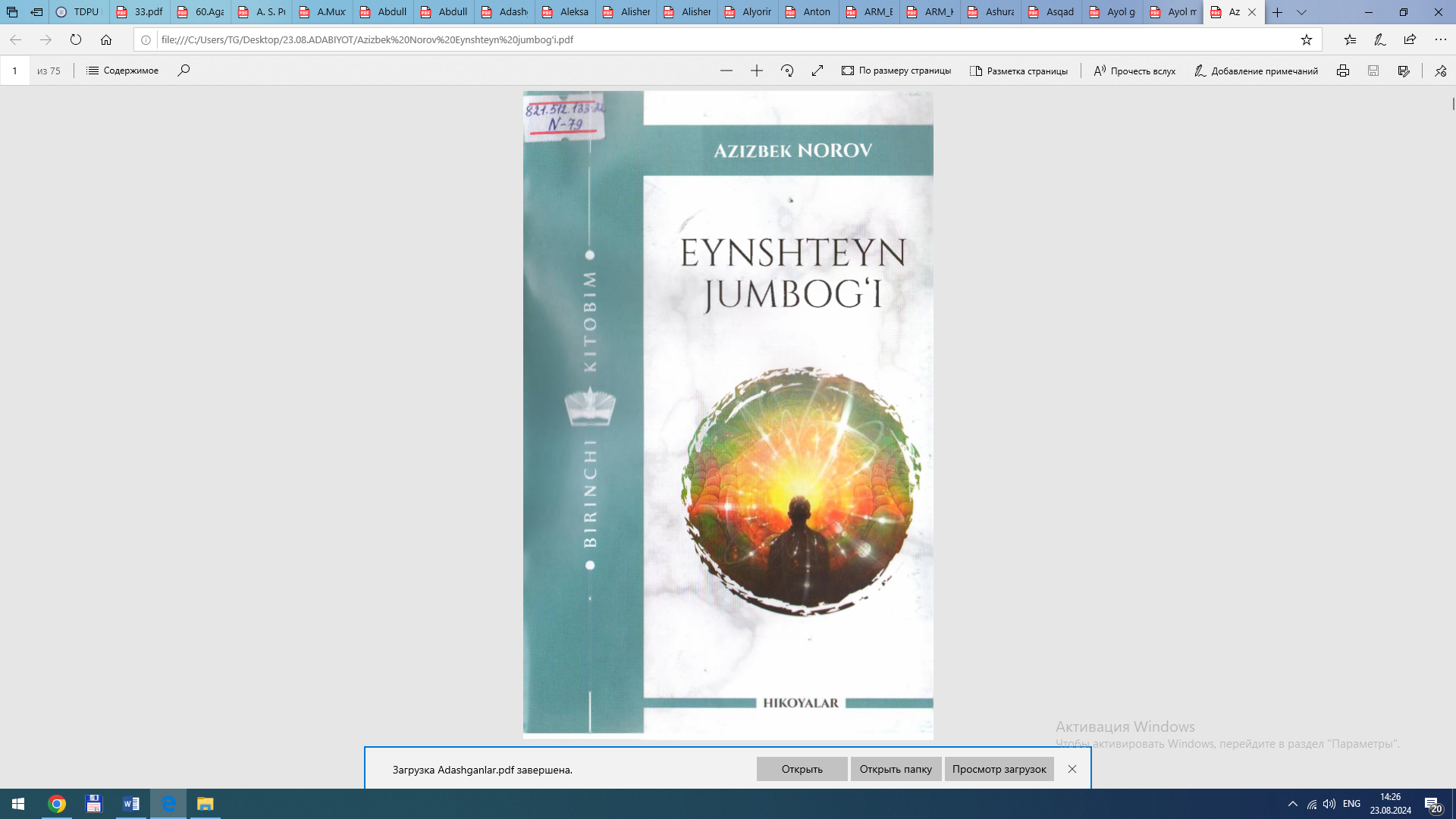Expand hidden system tray icons

pos(1291,805)
